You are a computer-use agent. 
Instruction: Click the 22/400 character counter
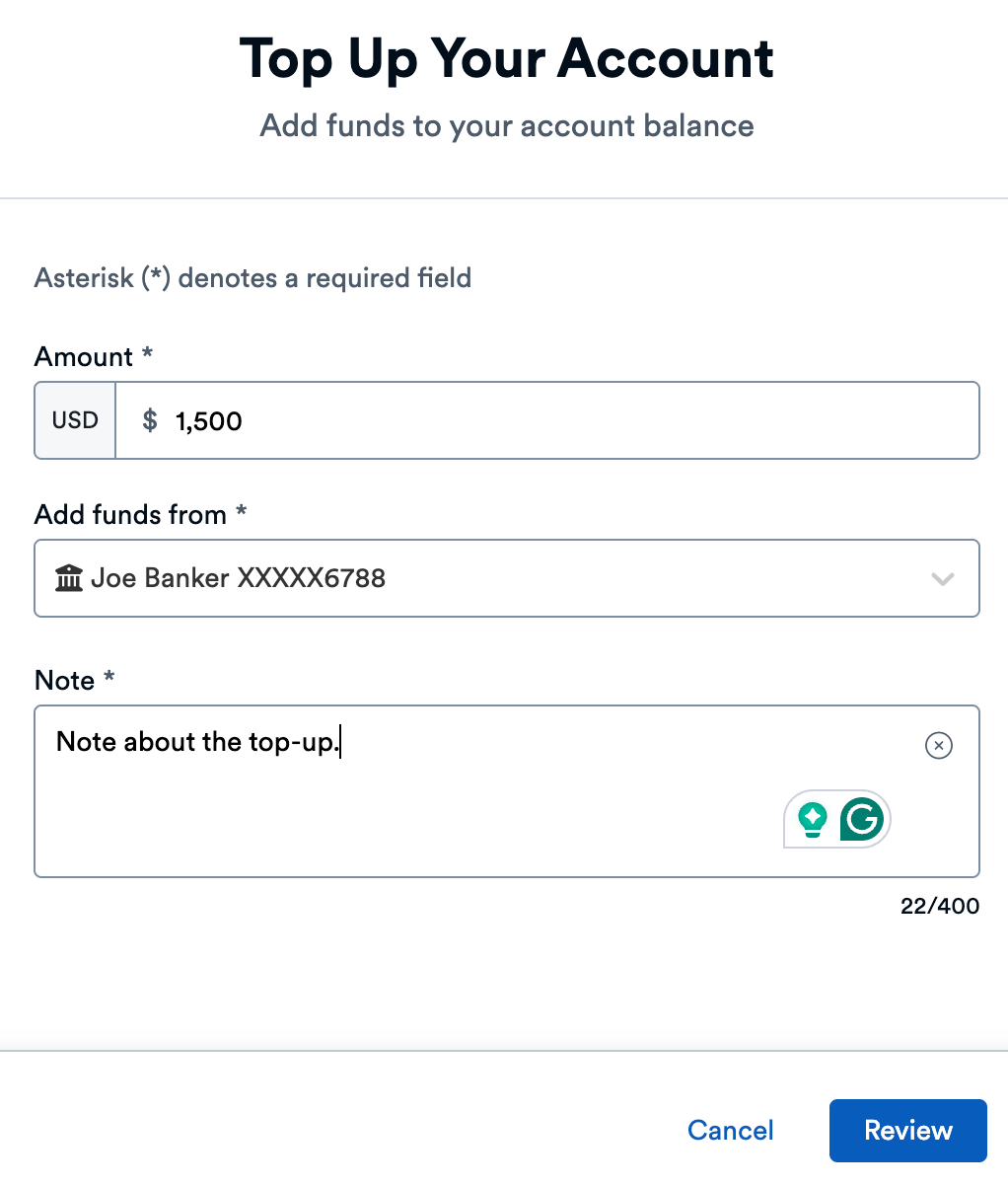pyautogui.click(x=940, y=906)
